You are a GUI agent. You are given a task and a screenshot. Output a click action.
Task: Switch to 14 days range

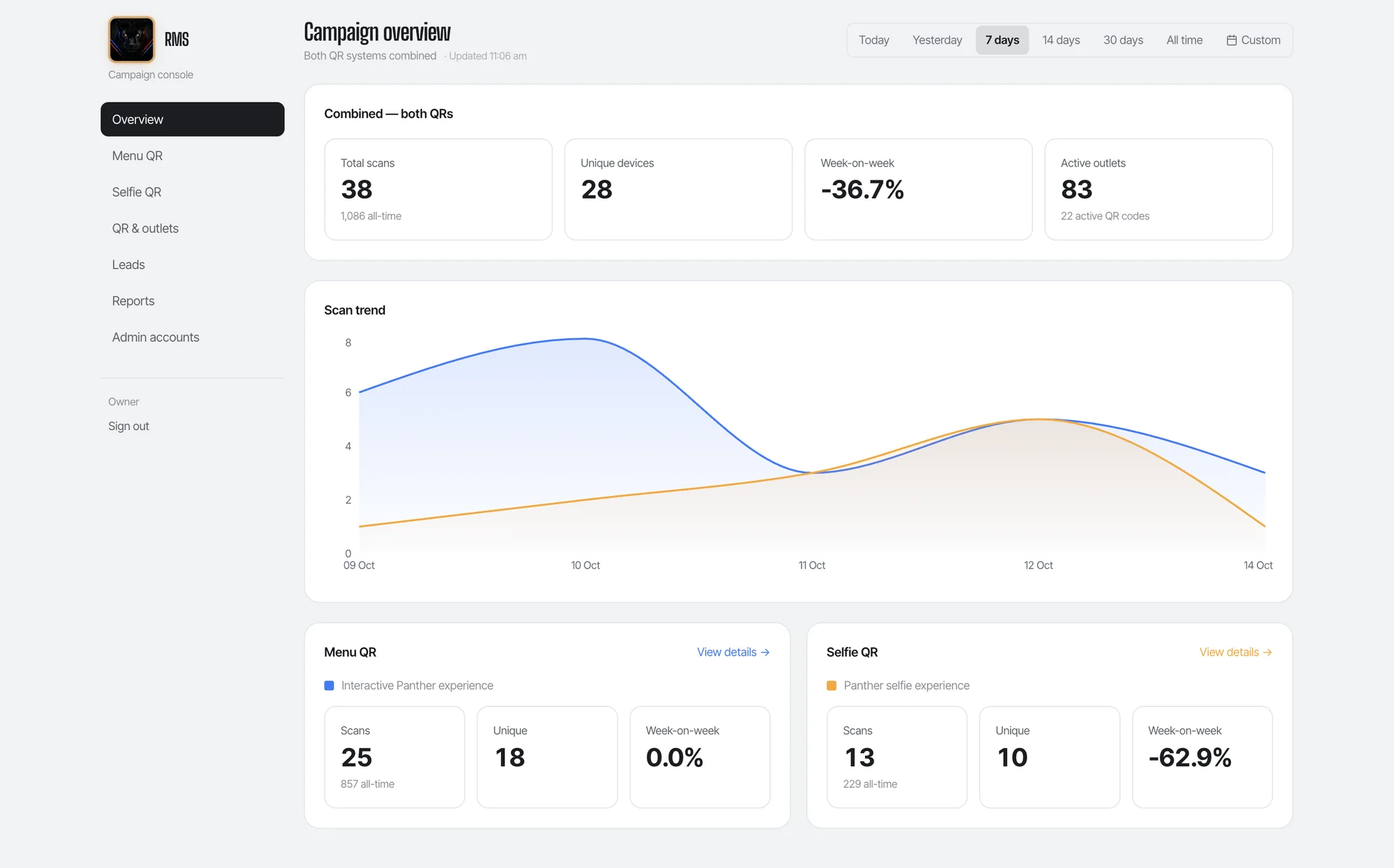pyautogui.click(x=1061, y=40)
